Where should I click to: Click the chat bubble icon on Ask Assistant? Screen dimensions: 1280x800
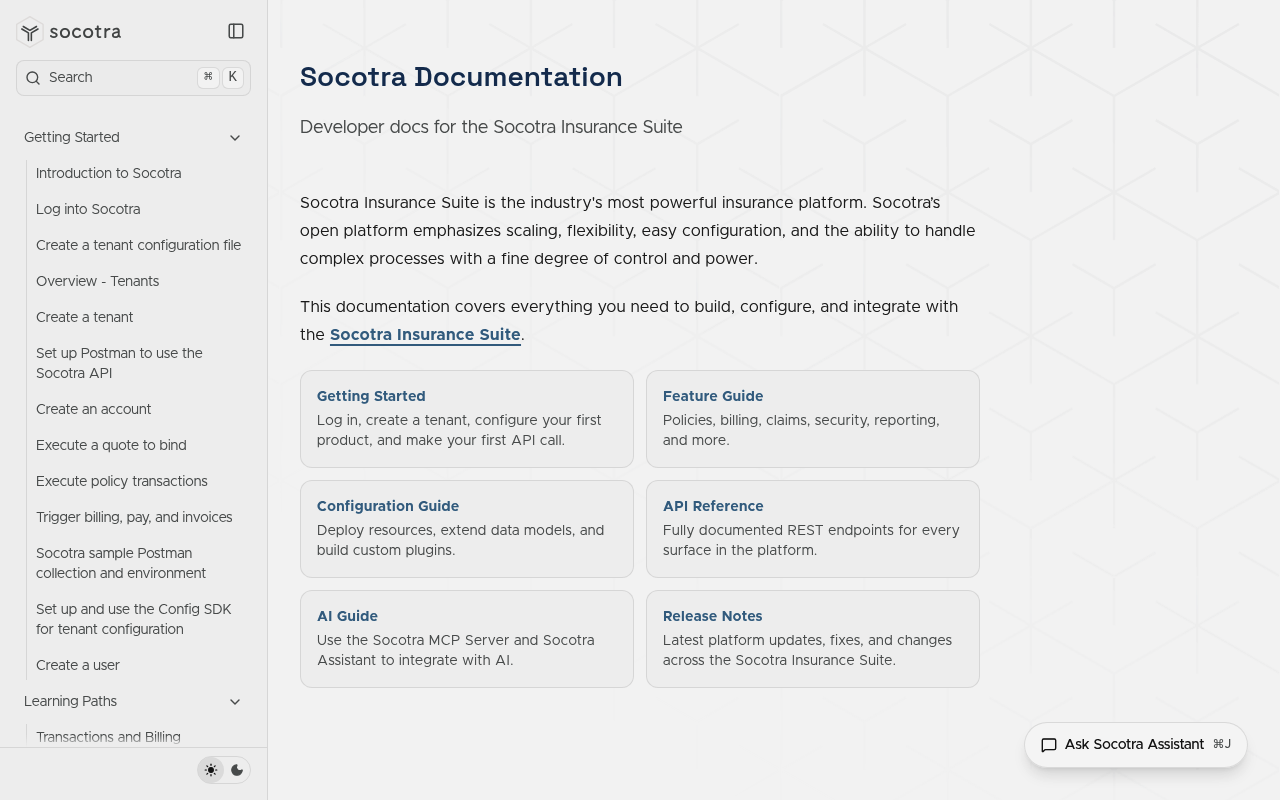(x=1049, y=745)
